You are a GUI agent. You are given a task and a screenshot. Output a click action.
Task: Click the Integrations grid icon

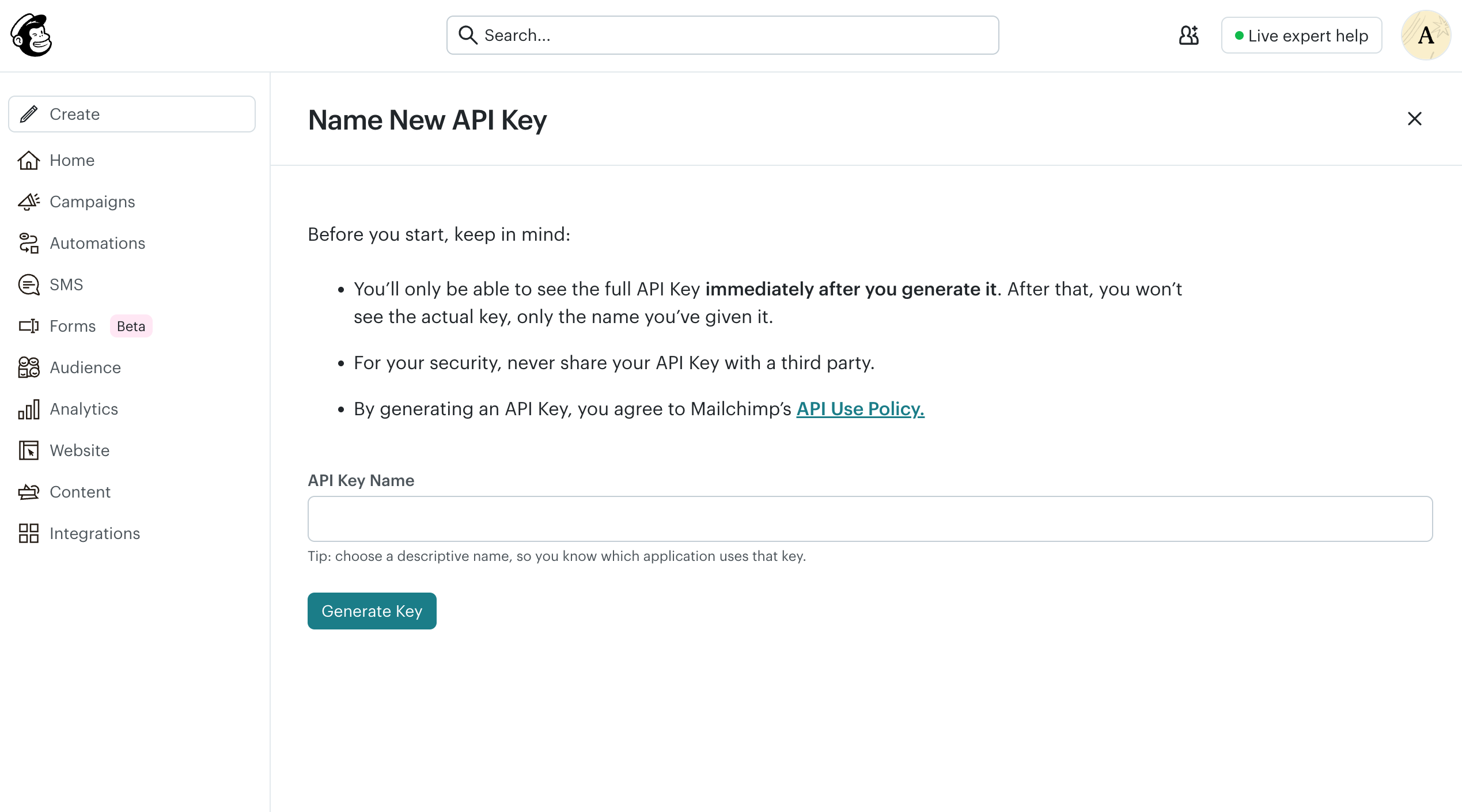(x=28, y=533)
